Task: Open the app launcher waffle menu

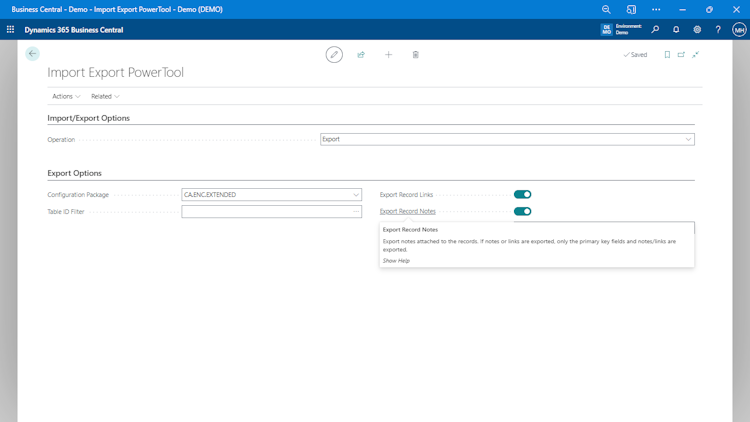Action: [x=11, y=30]
